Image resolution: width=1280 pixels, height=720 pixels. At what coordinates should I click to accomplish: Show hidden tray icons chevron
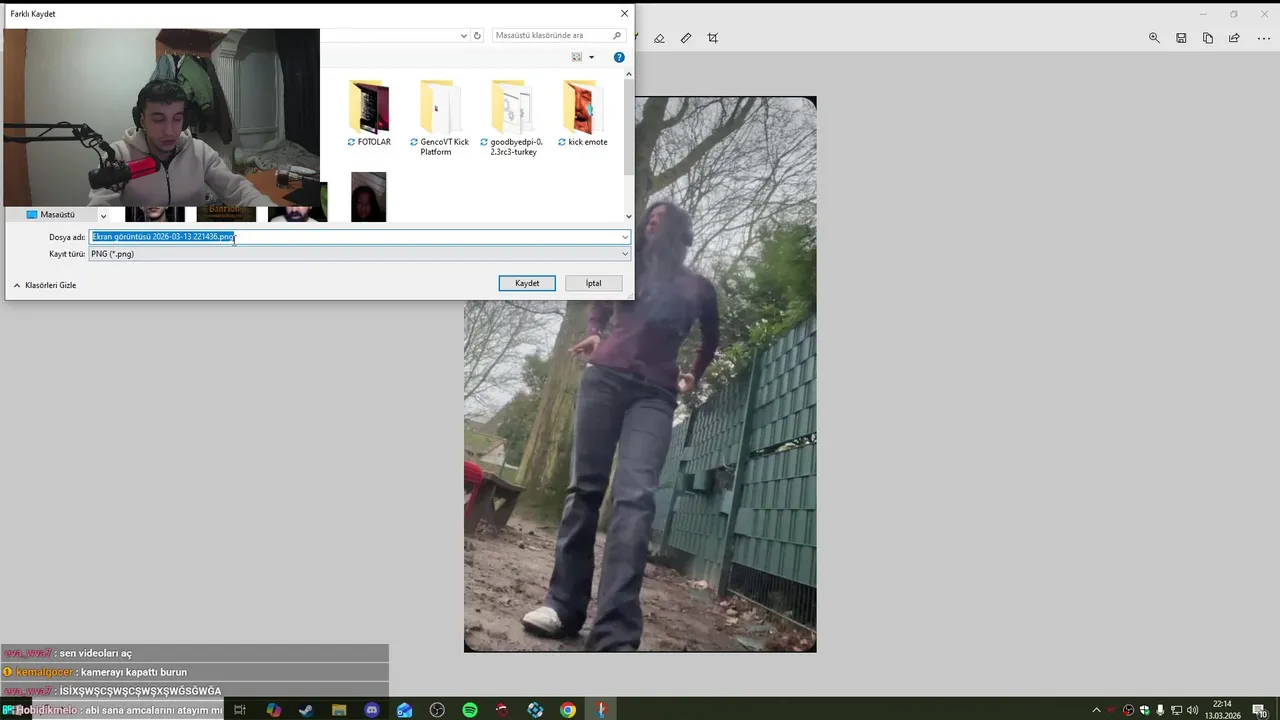pyautogui.click(x=1096, y=710)
